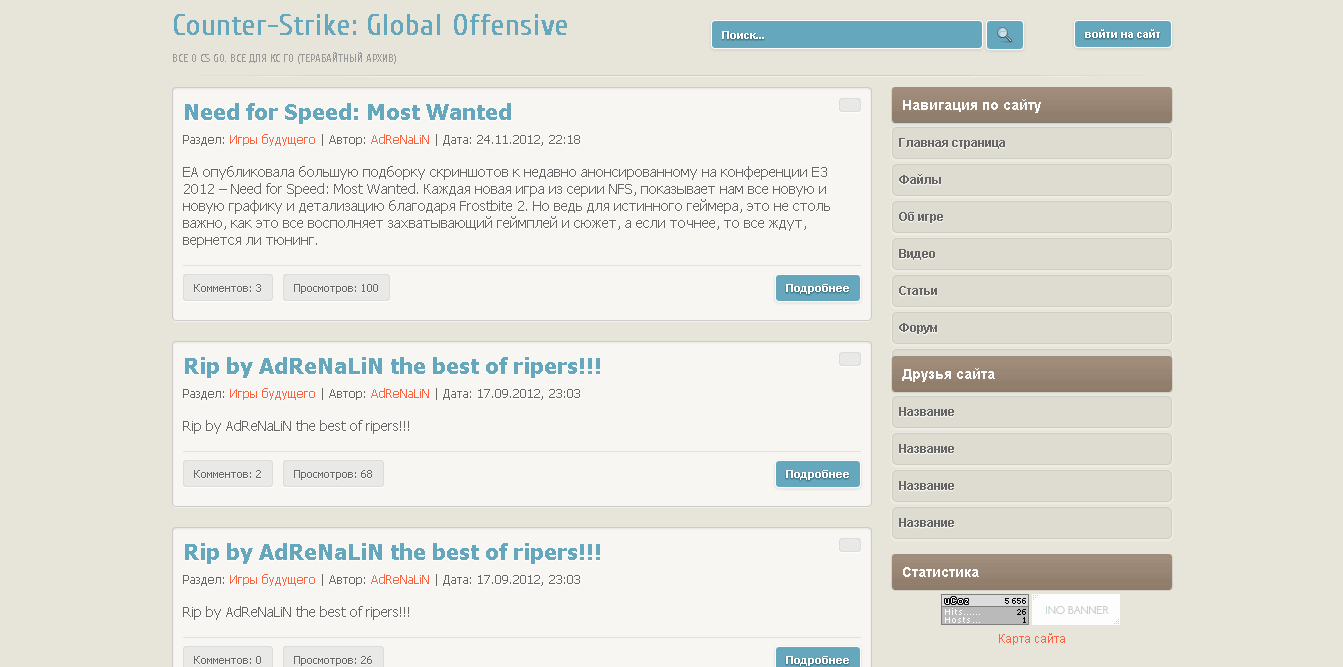This screenshot has width=1343, height=667.
Task: Open Need for Speed: Most Wanted title
Action: [347, 112]
